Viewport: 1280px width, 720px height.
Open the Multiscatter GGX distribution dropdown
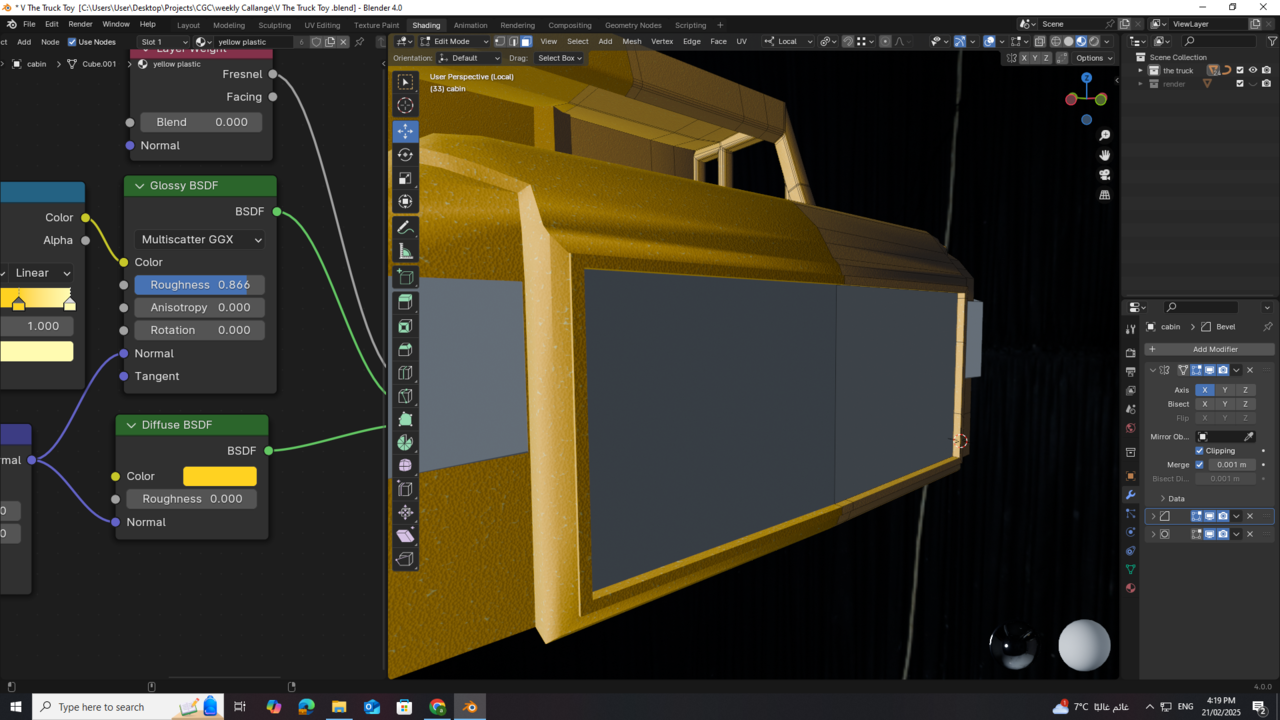(199, 239)
